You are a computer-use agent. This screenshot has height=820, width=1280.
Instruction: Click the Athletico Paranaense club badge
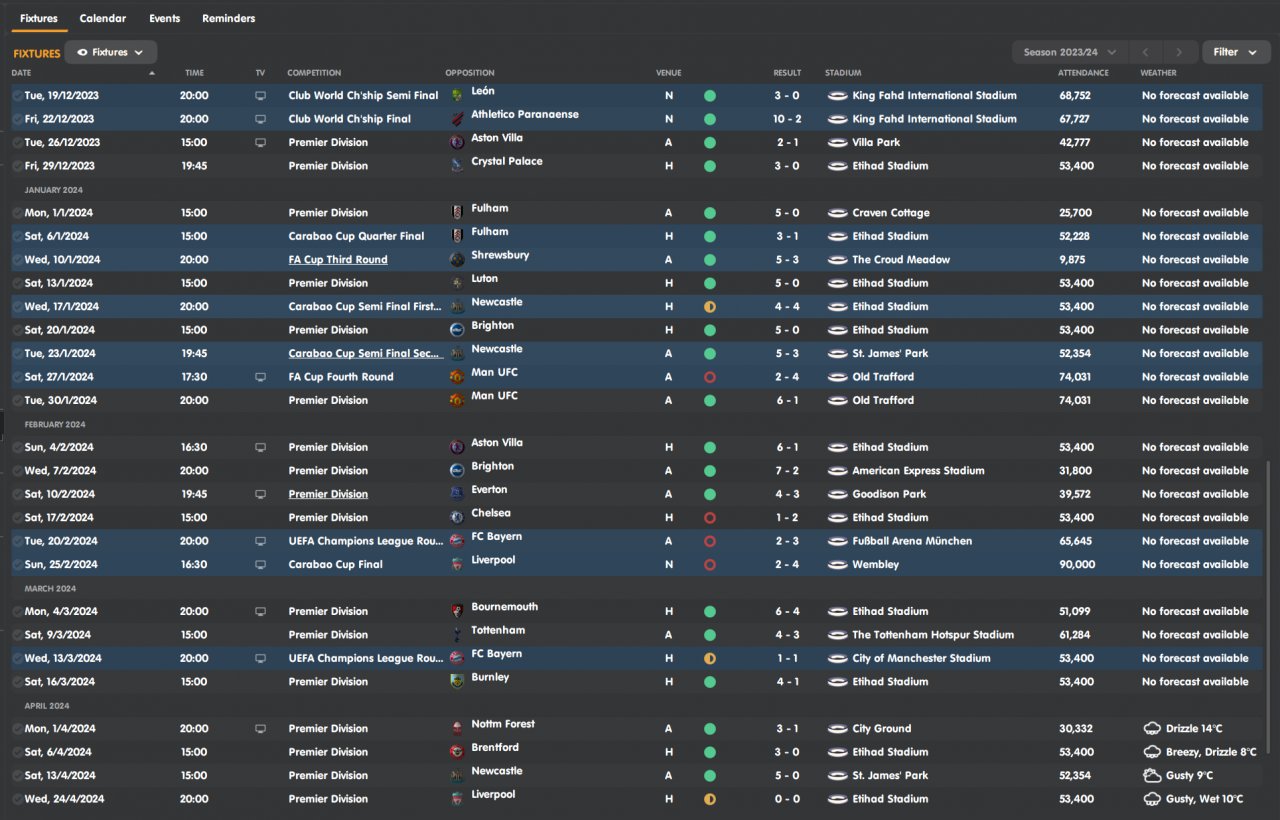click(x=457, y=119)
